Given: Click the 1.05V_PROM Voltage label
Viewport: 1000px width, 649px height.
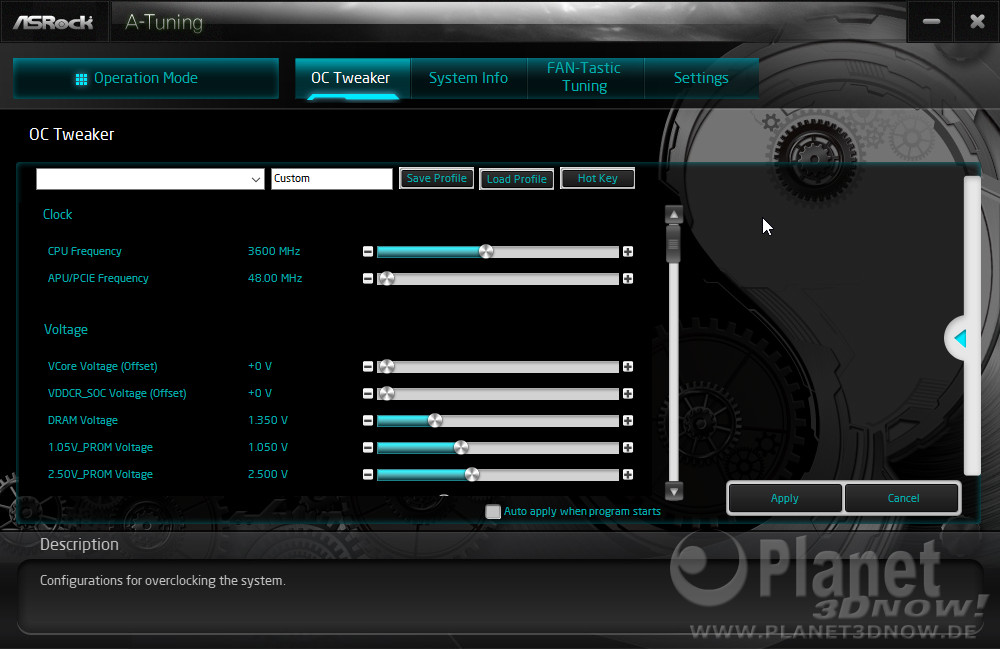Looking at the screenshot, I should [x=100, y=448].
